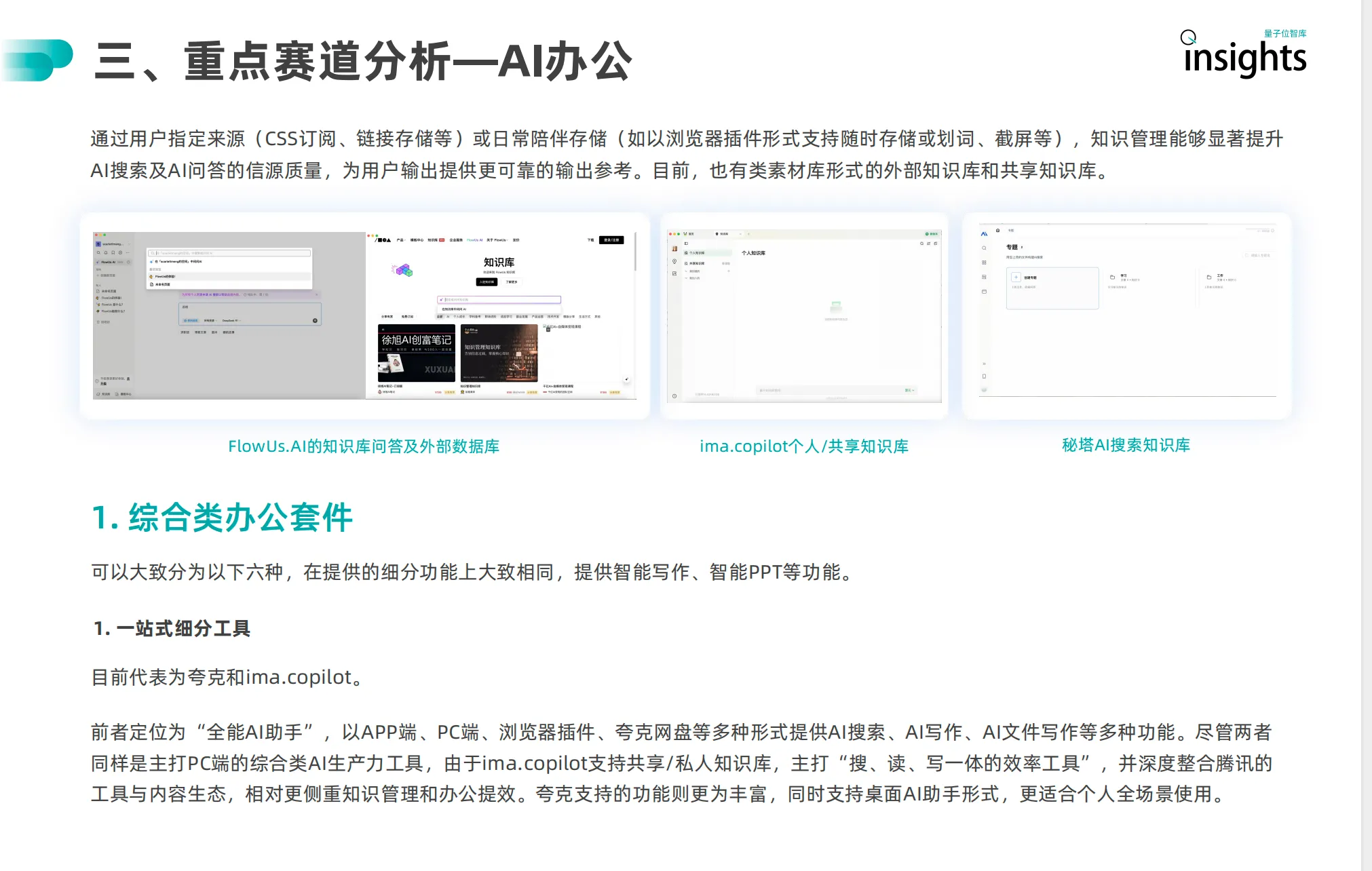
Task: Click the search icon in the 秘塔 left sidebar
Action: click(984, 248)
